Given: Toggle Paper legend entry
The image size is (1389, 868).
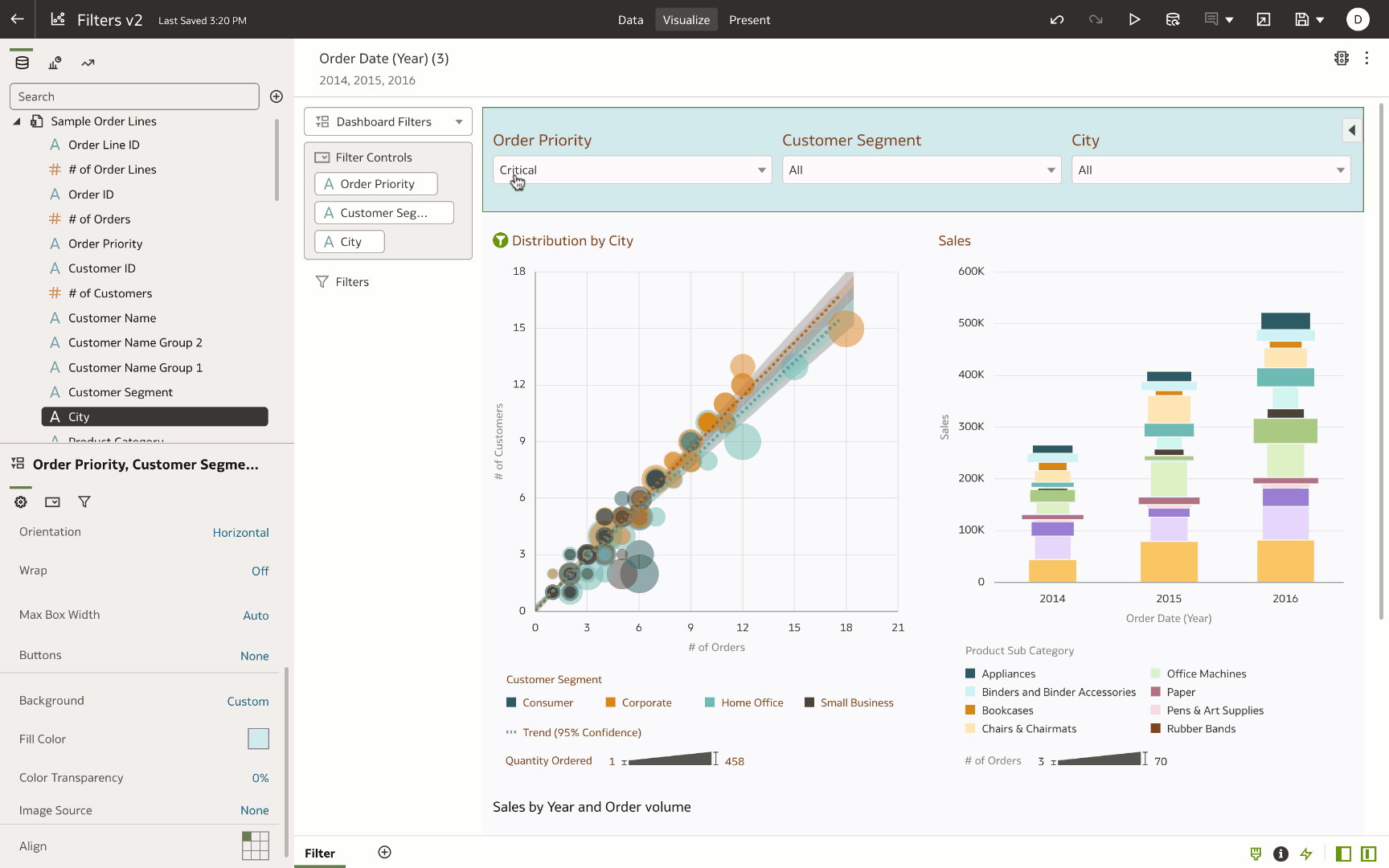Looking at the screenshot, I should (1173, 692).
